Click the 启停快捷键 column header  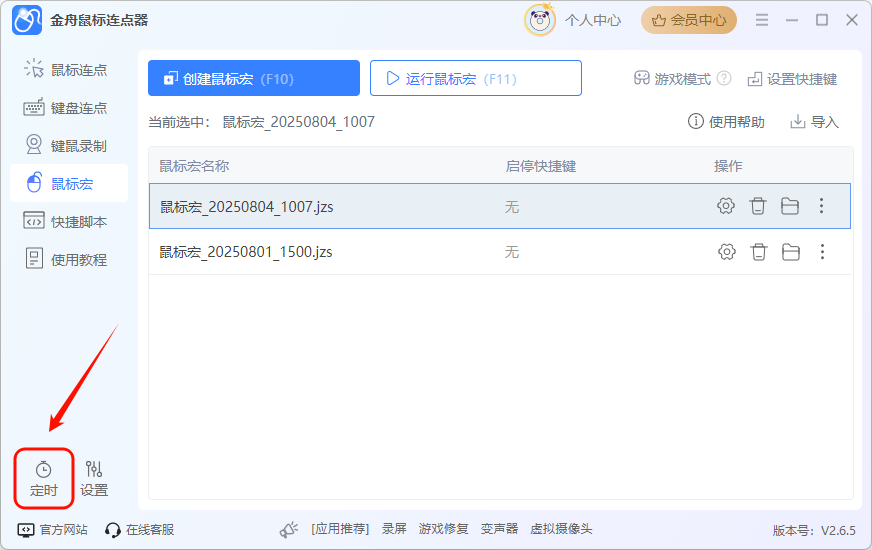[541, 166]
